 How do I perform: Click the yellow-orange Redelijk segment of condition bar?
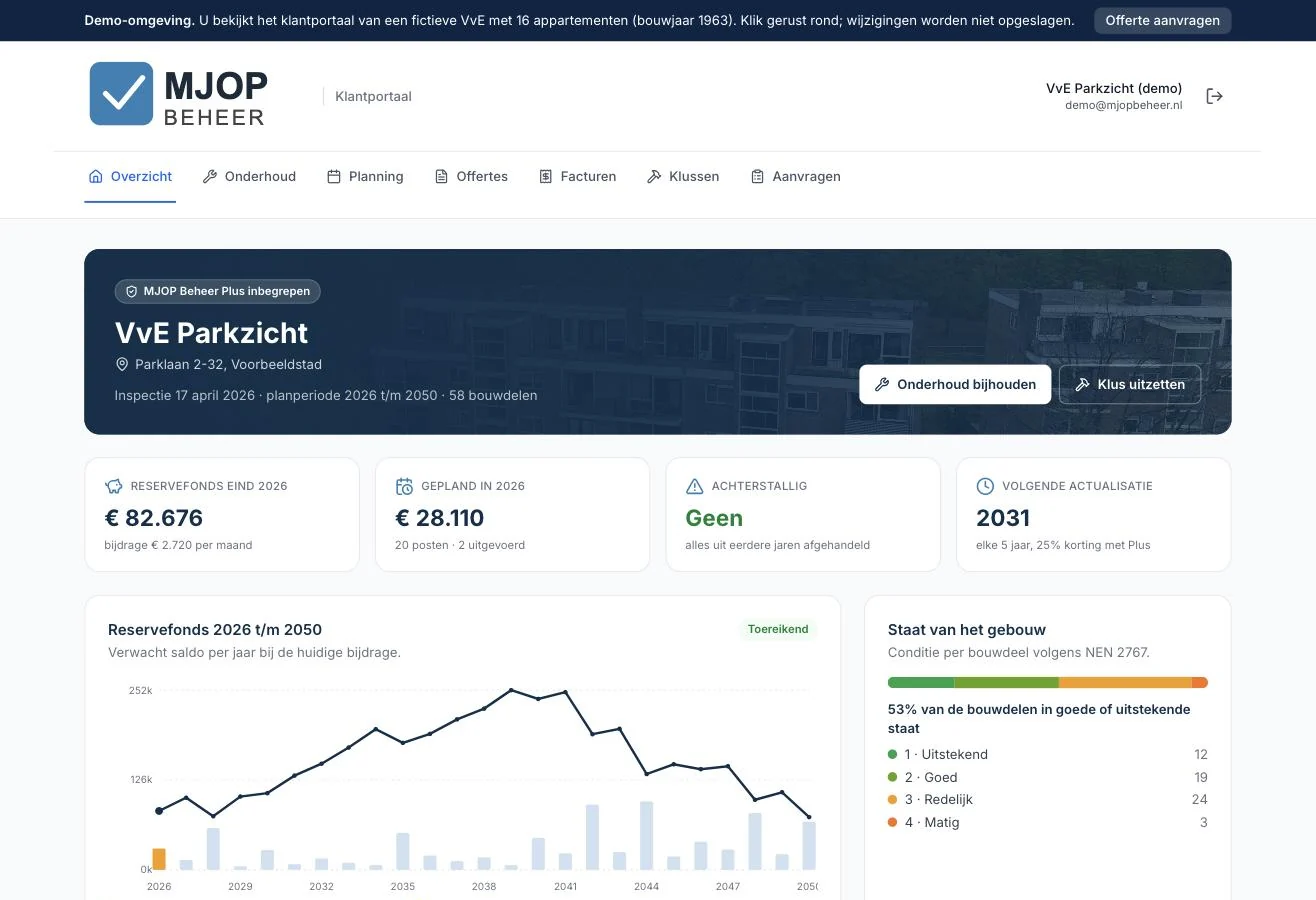tap(1125, 682)
